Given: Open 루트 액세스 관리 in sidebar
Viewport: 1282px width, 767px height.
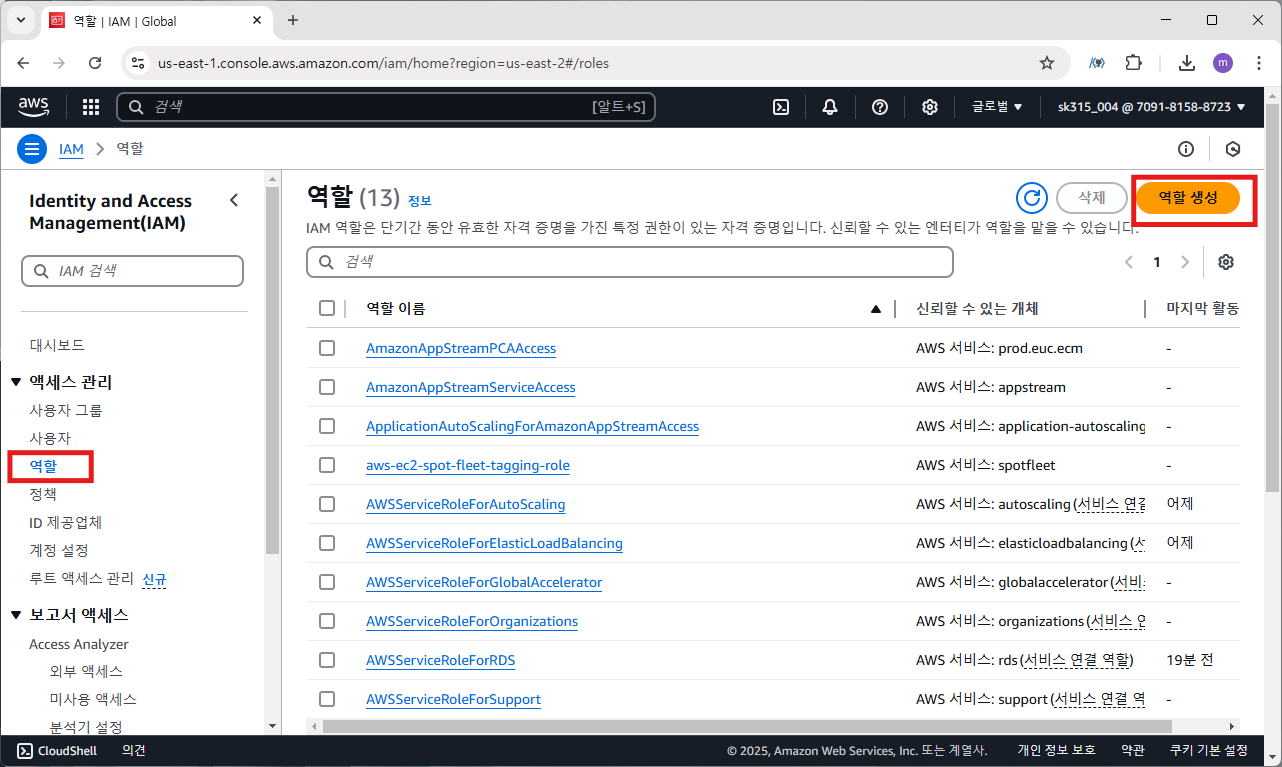Looking at the screenshot, I should tap(81, 578).
